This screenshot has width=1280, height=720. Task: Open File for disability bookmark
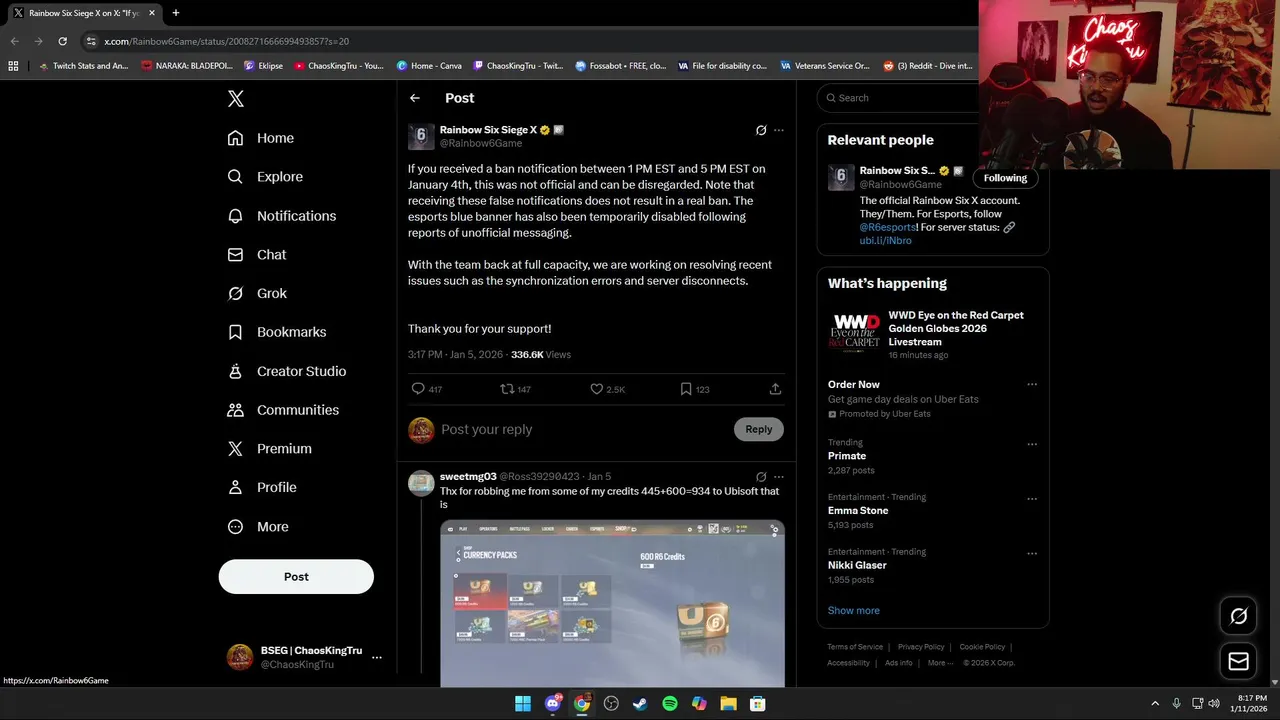722,66
